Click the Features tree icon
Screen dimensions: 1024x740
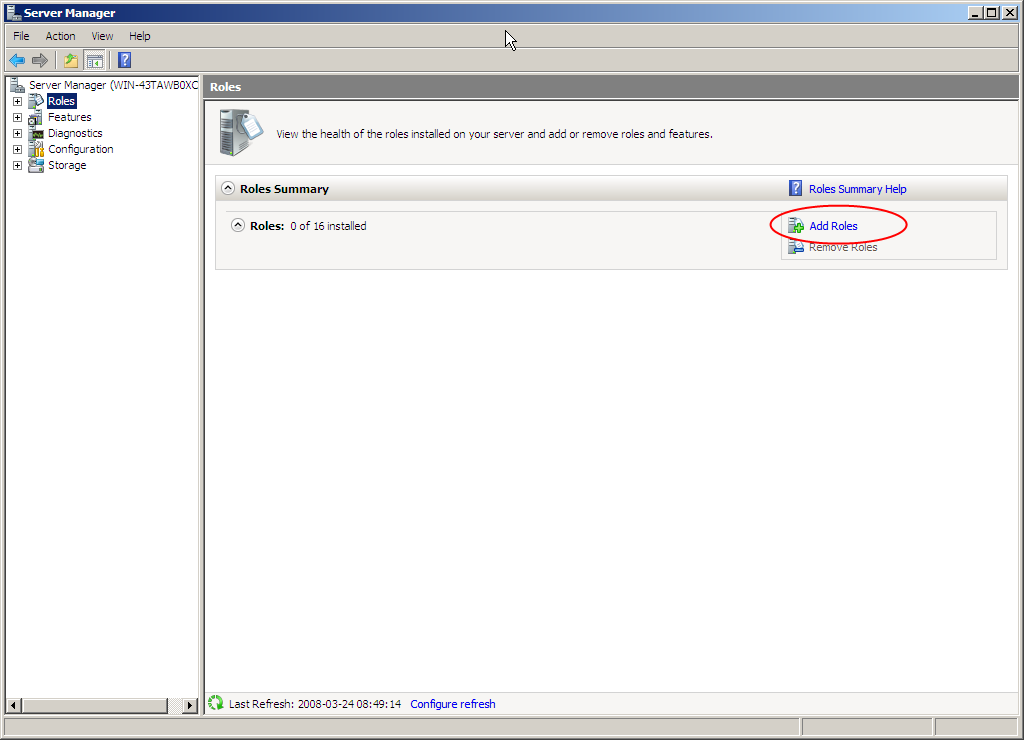36,118
